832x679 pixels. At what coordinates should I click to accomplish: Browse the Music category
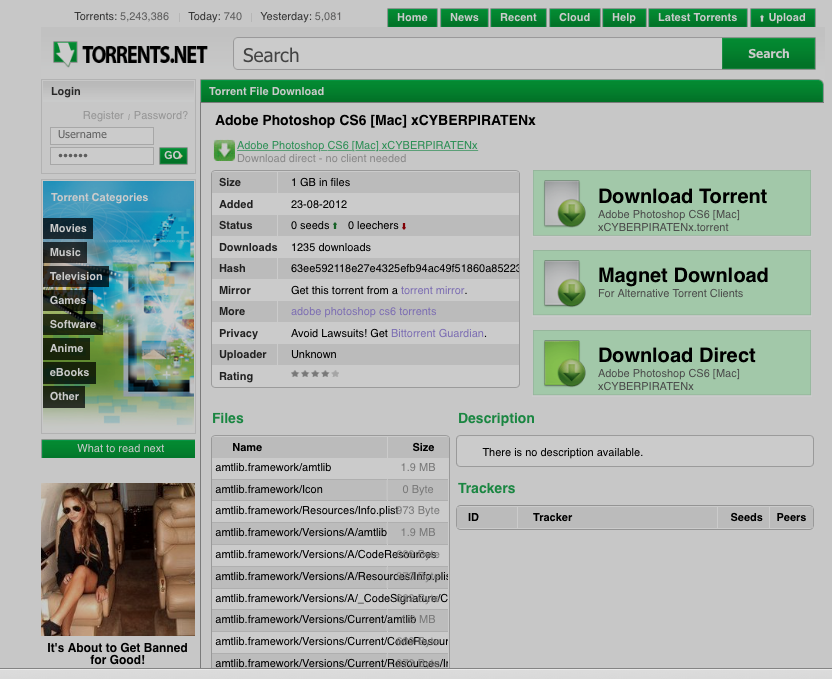pyautogui.click(x=65, y=253)
